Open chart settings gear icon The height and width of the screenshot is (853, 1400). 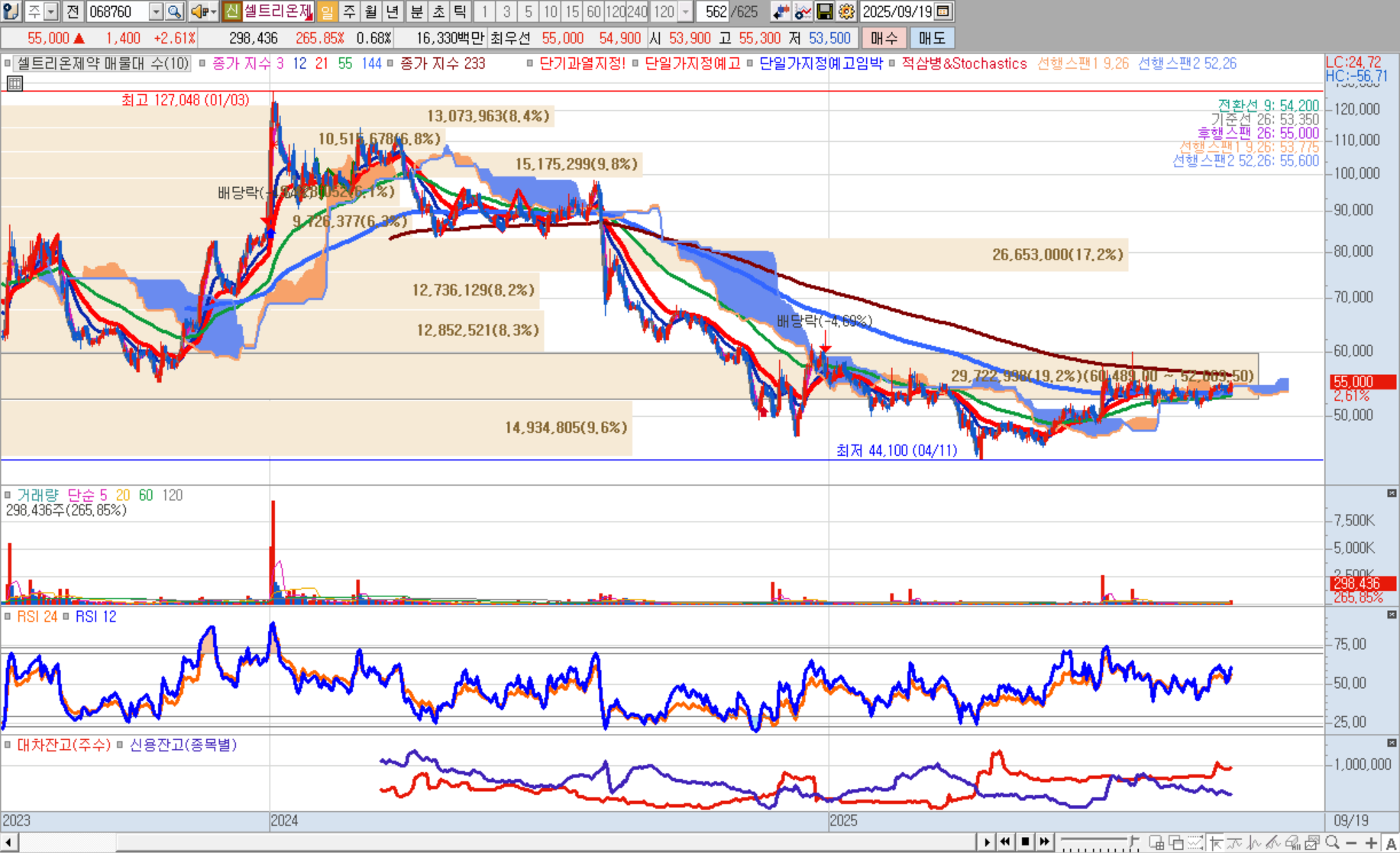pos(846,11)
